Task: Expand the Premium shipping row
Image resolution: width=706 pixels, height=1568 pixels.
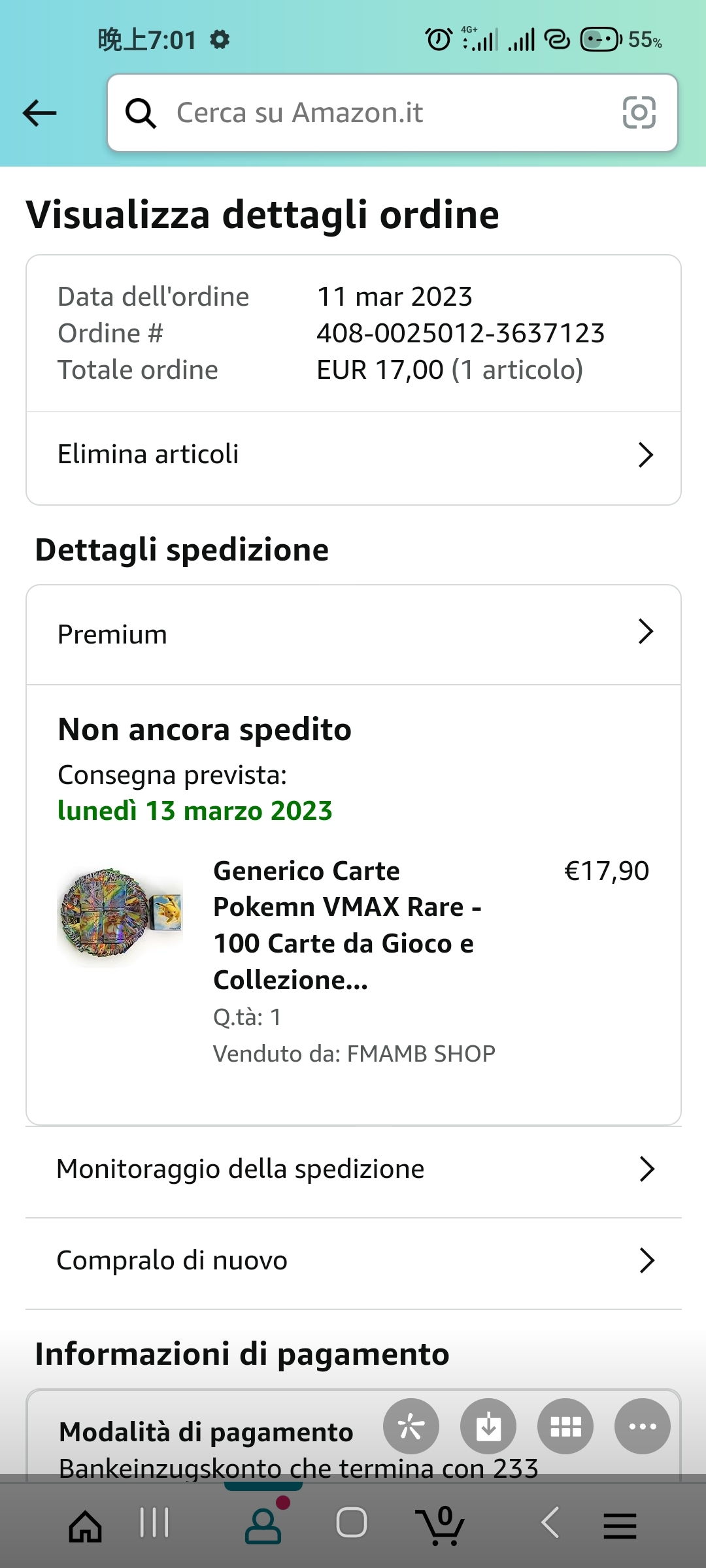Action: tap(353, 634)
